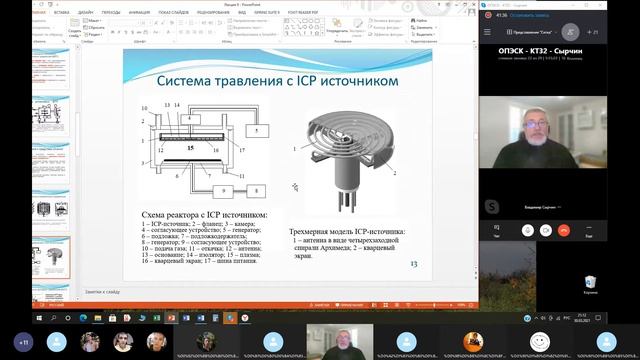Screen dimensions: 640x360
Task: Add participants with the +21 button in Skype
Action: [592, 32]
